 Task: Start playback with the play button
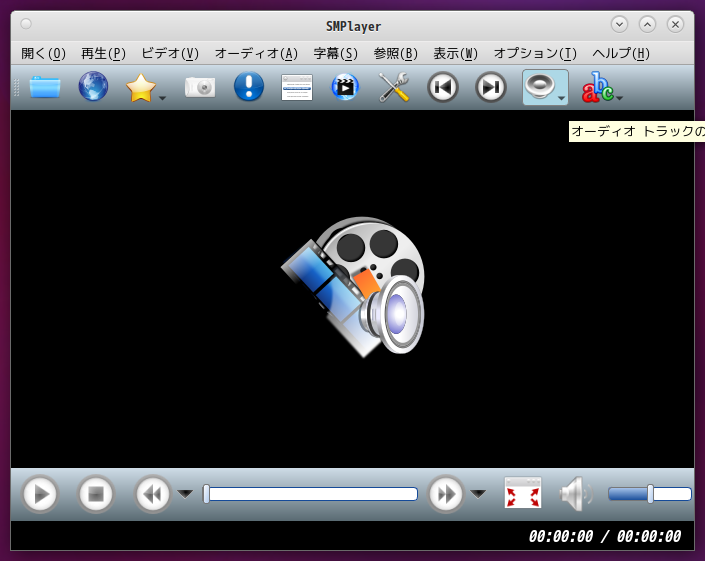click(40, 494)
